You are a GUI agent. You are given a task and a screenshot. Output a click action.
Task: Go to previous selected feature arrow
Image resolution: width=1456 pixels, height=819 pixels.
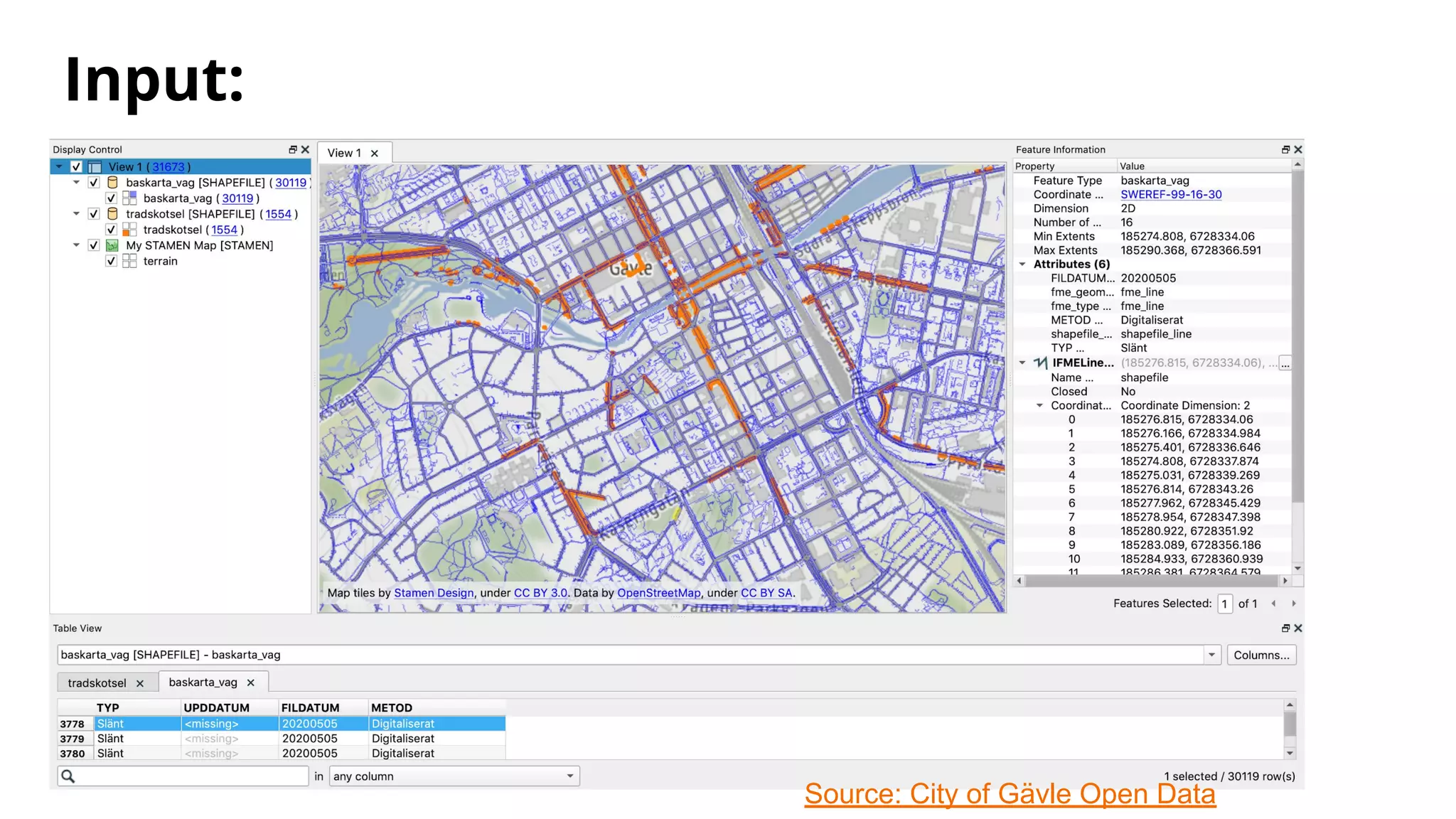click(1273, 604)
